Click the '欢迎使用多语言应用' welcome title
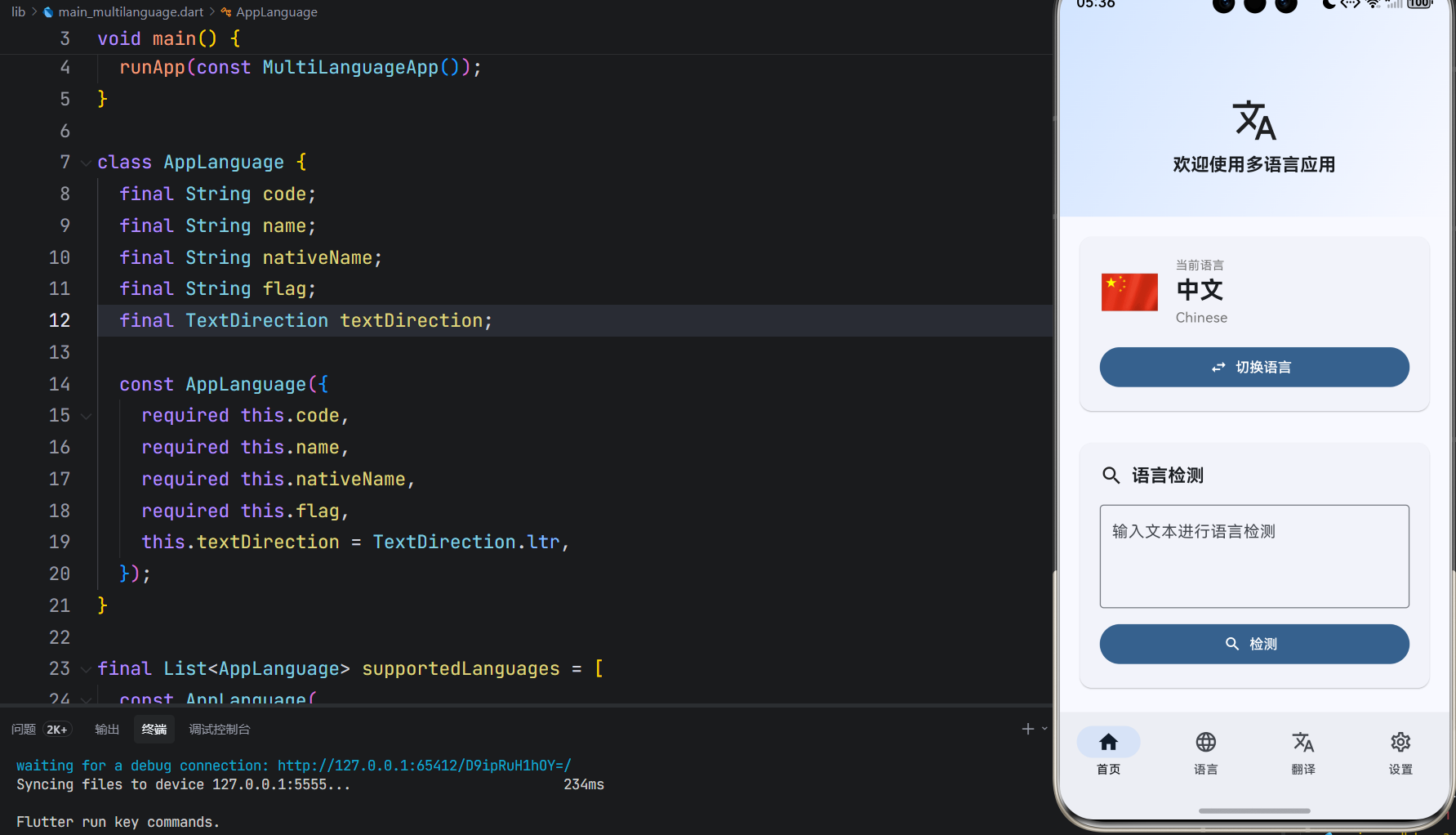1456x835 pixels. pos(1254,164)
